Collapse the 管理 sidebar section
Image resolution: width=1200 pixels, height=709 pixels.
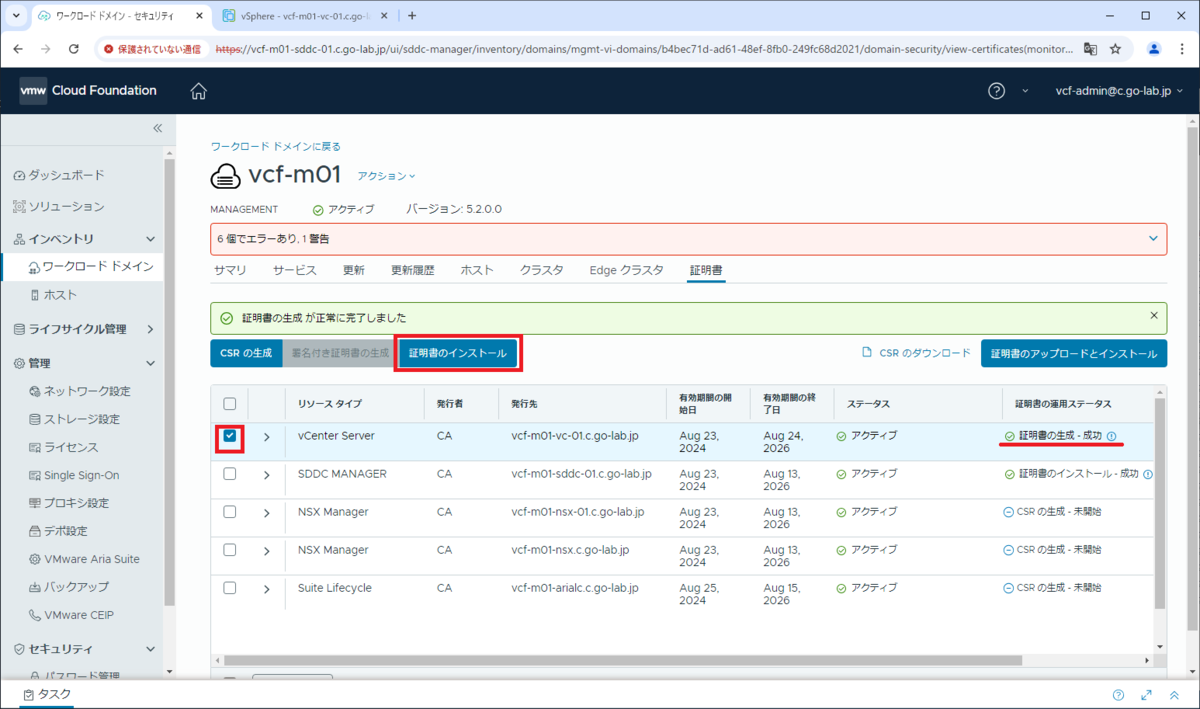click(151, 363)
